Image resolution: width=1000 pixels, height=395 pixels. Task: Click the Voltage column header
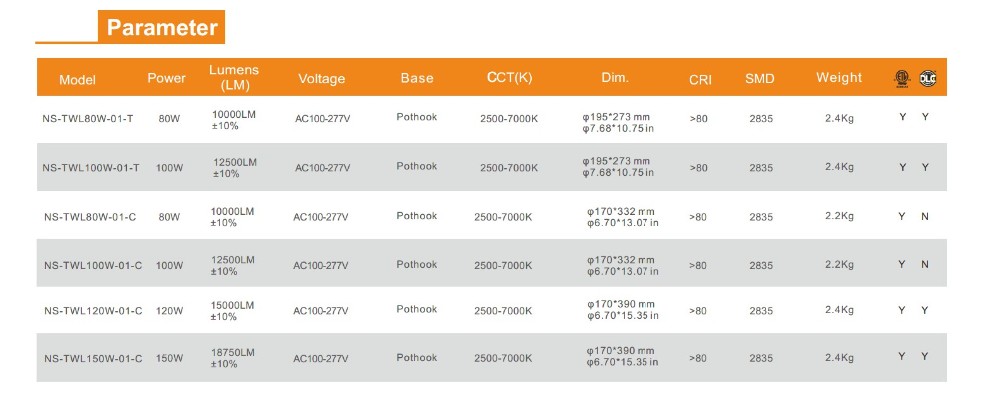pos(321,79)
